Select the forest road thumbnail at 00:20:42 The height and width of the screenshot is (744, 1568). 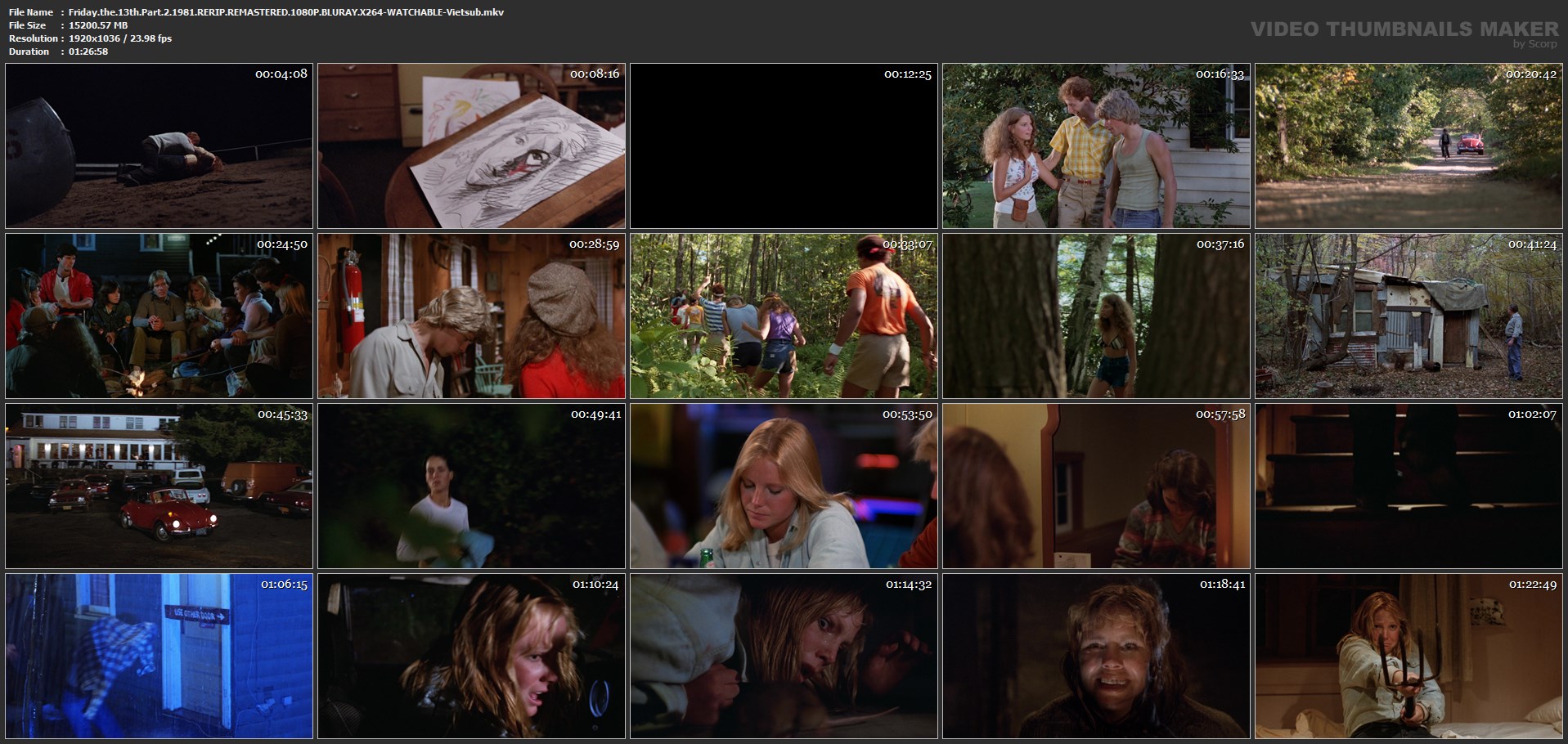[x=1409, y=146]
